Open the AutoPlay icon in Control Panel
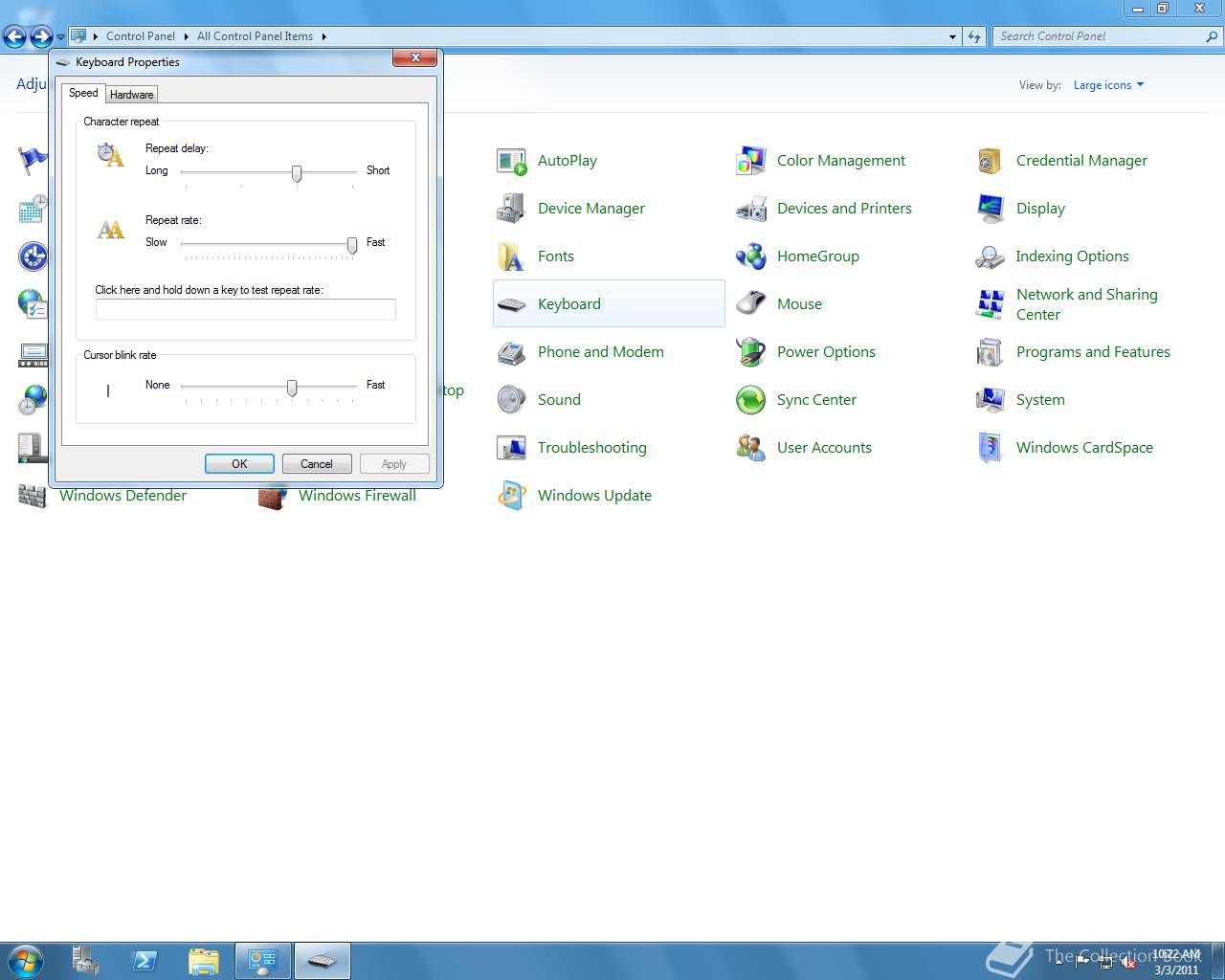 pos(512,161)
